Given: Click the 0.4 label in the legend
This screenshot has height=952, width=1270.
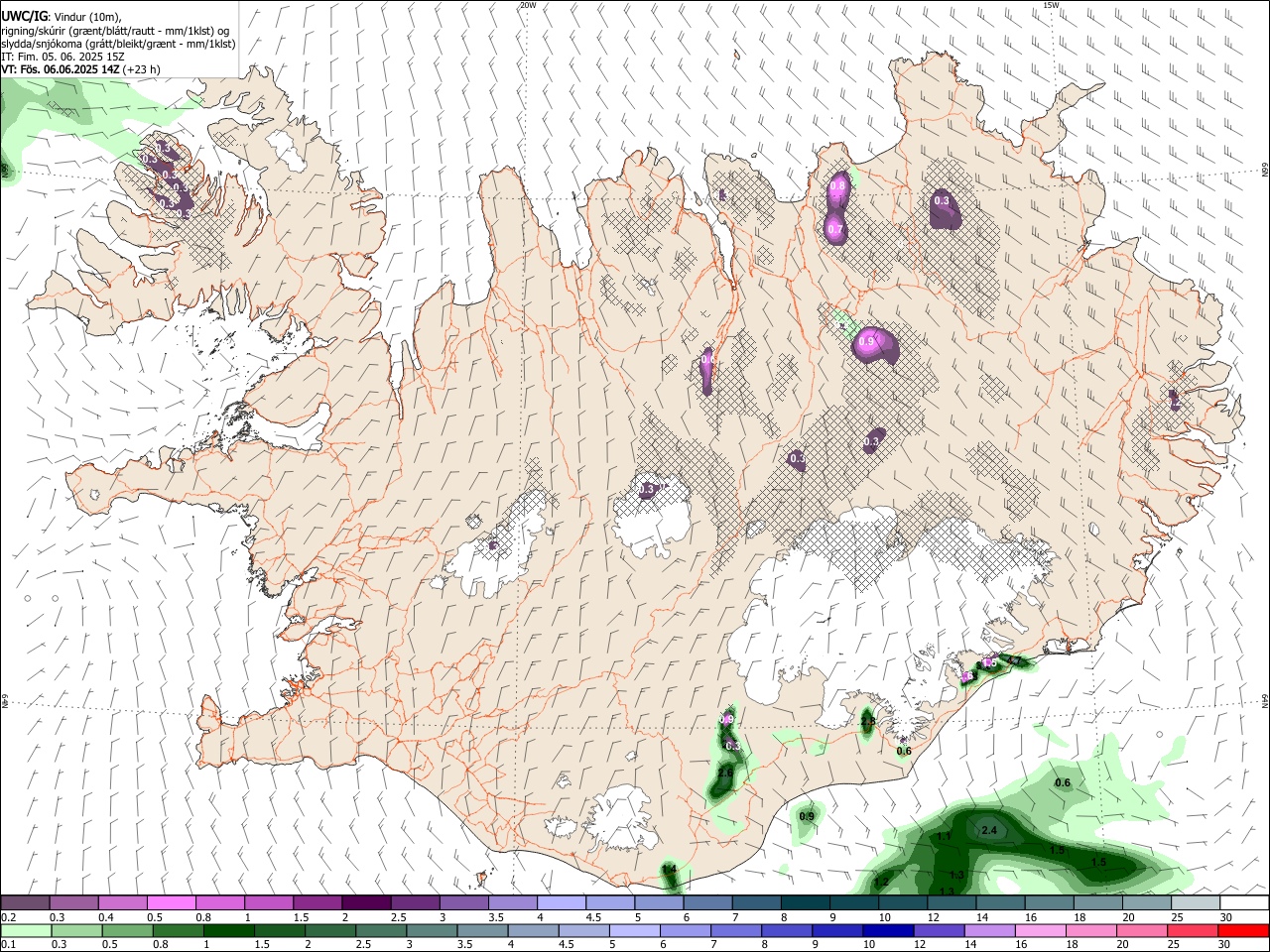Looking at the screenshot, I should point(106,917).
